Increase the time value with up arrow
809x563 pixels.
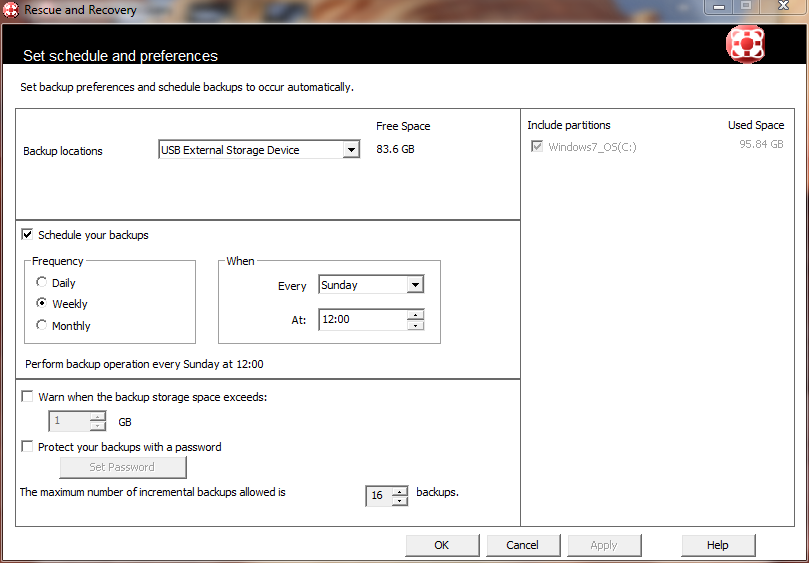tap(416, 315)
